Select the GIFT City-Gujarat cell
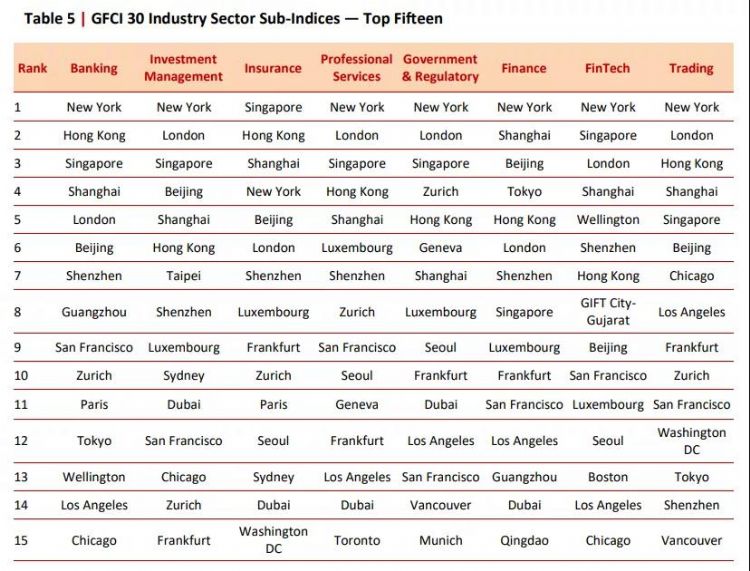The height and width of the screenshot is (571, 750). pos(608,311)
